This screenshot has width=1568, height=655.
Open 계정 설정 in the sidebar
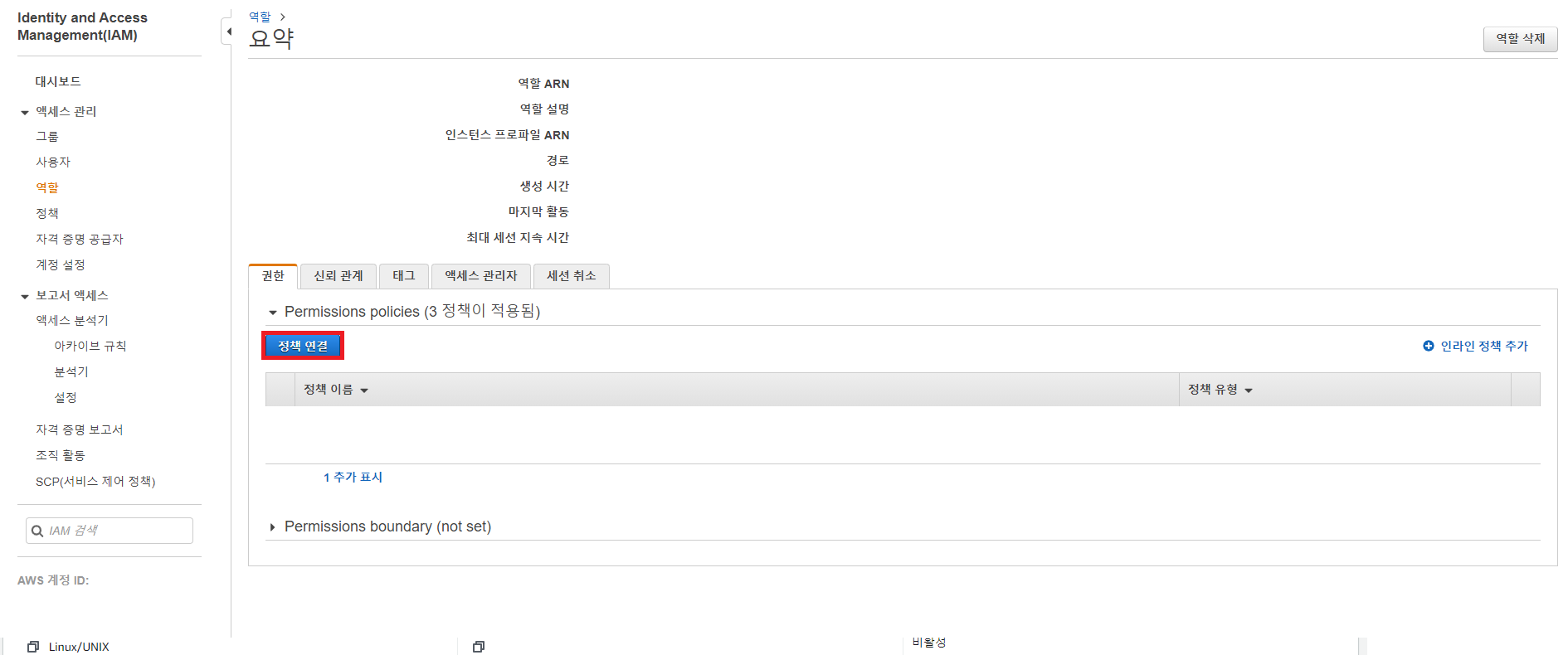coord(61,264)
